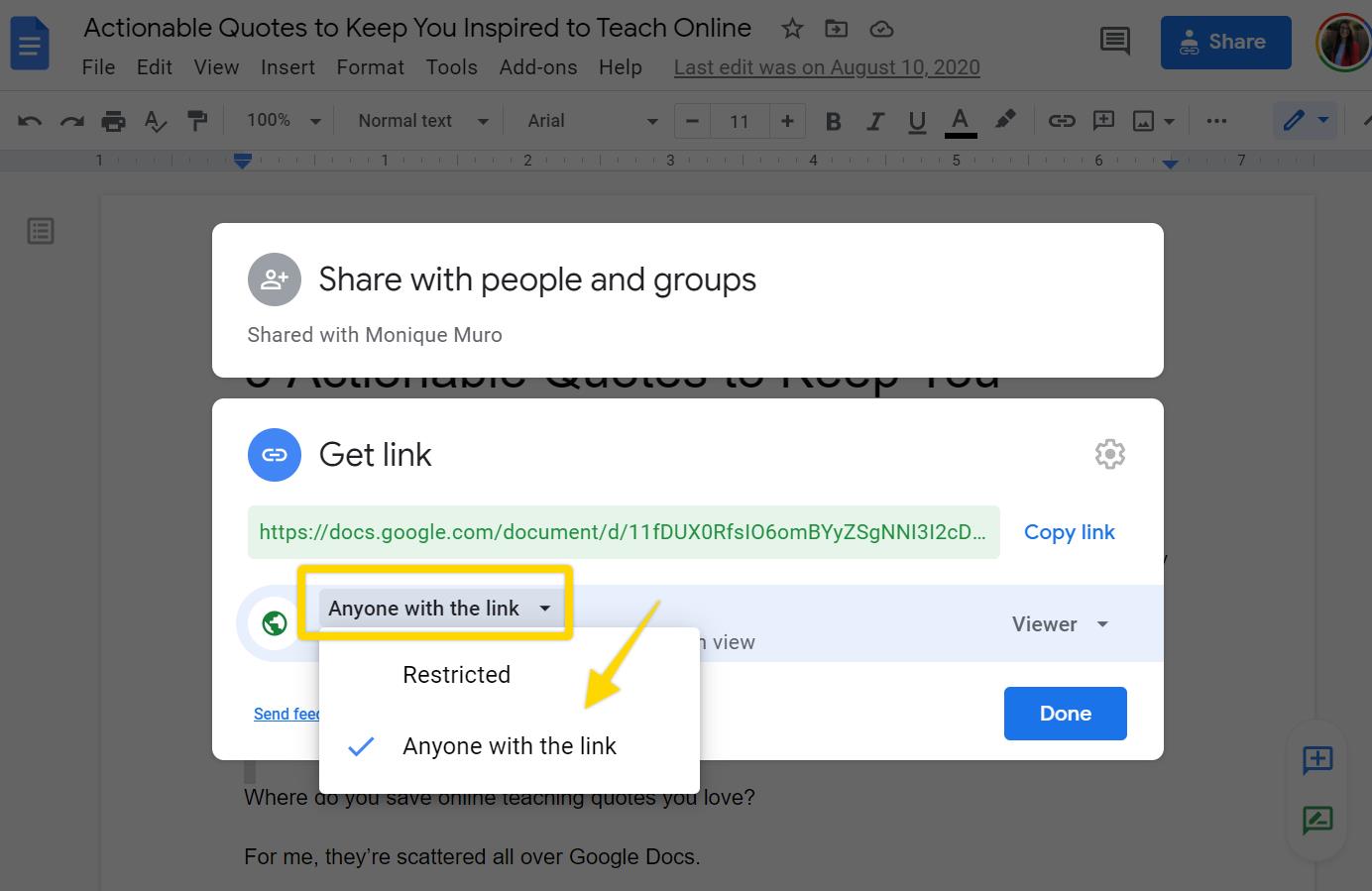Open the Insert menu
Screen dimensions: 1372x891
[x=287, y=67]
